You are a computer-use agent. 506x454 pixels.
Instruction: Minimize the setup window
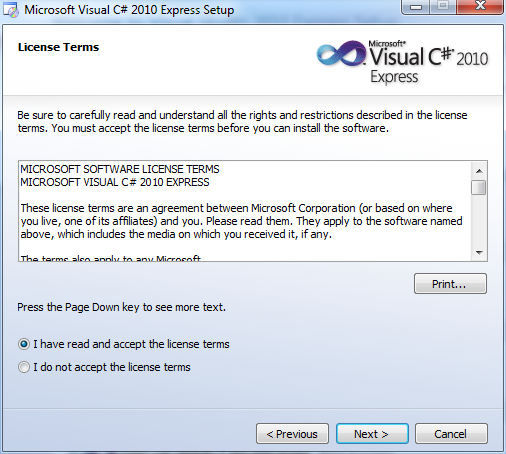point(416,6)
